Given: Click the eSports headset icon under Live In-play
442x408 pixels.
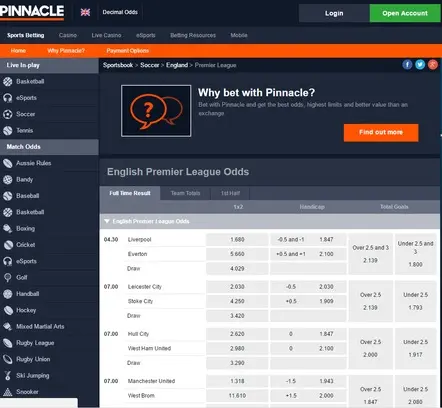Looking at the screenshot, I should click(8, 98).
